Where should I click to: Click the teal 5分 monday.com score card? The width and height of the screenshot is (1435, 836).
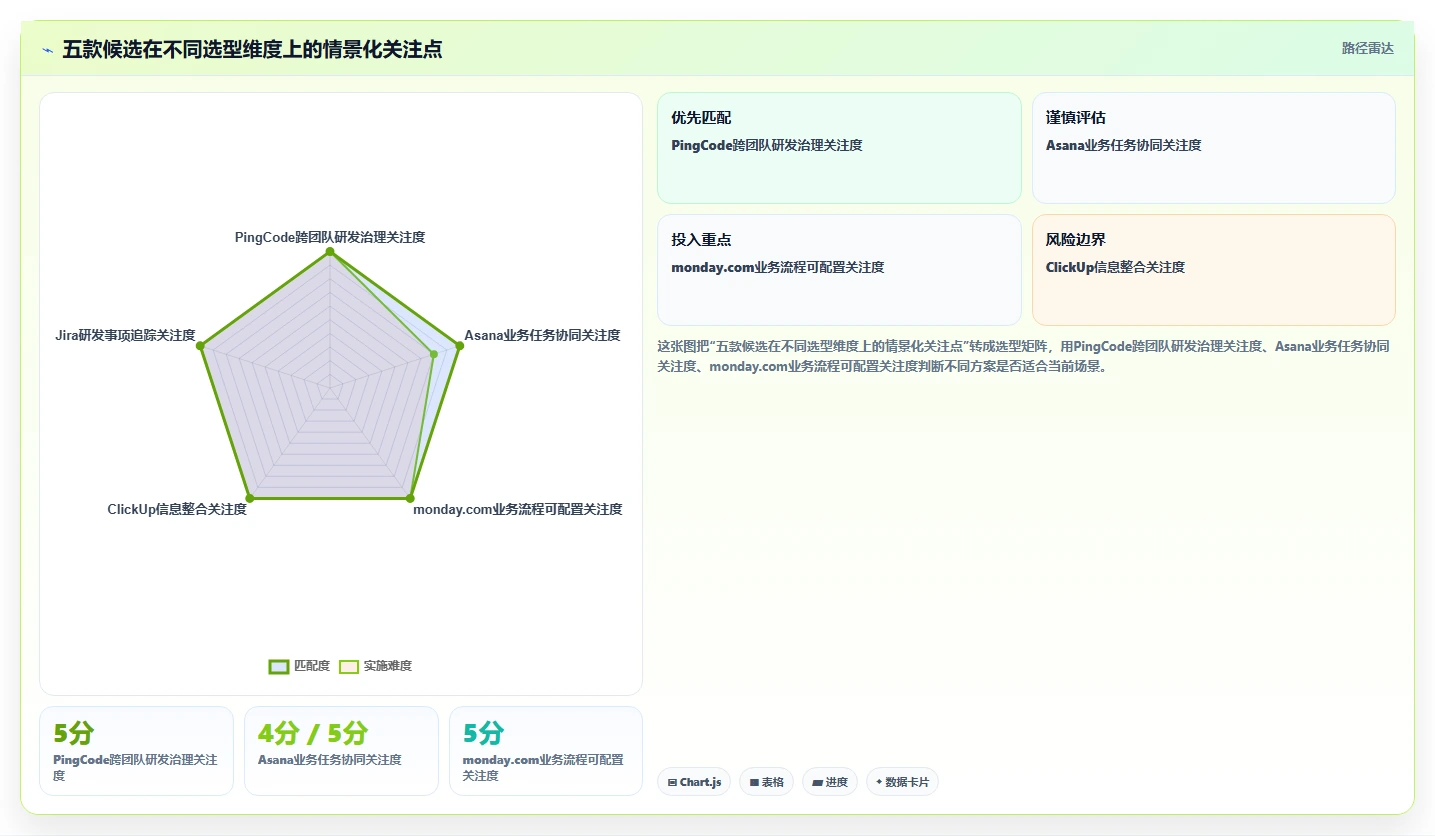[546, 751]
